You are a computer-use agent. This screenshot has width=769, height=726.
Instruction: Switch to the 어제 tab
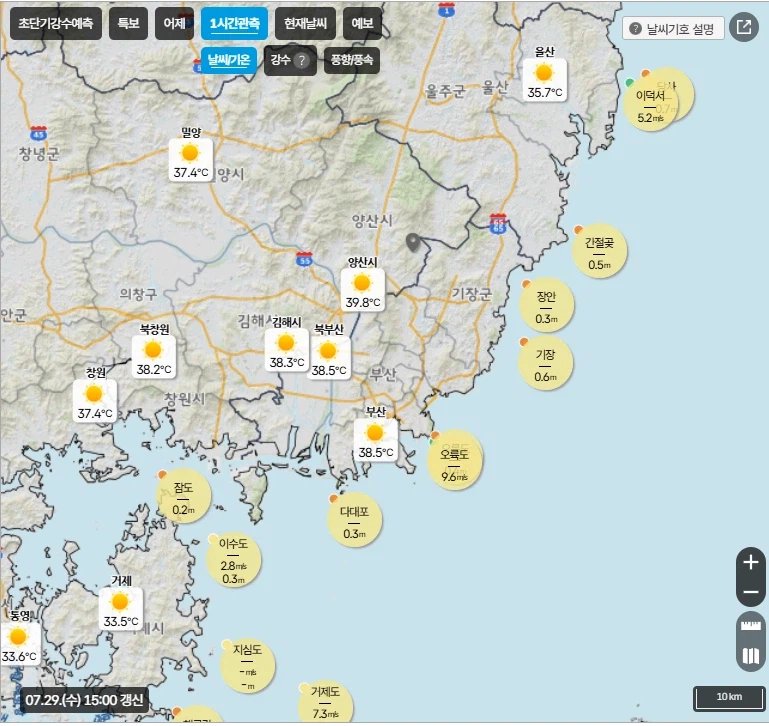[x=174, y=23]
